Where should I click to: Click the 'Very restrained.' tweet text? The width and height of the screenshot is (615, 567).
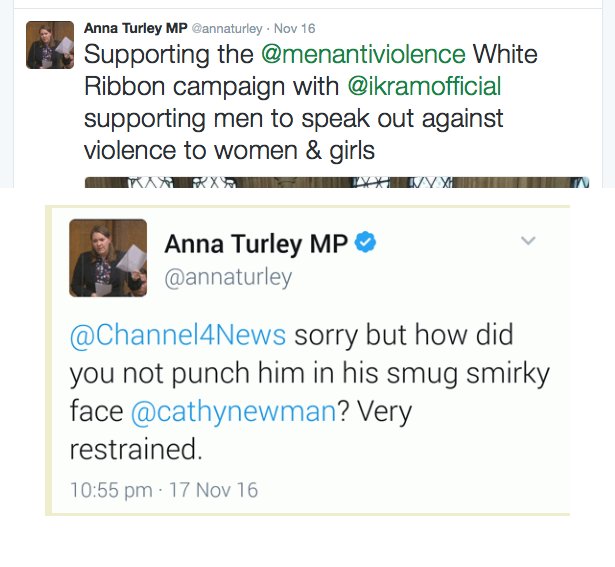click(241, 431)
